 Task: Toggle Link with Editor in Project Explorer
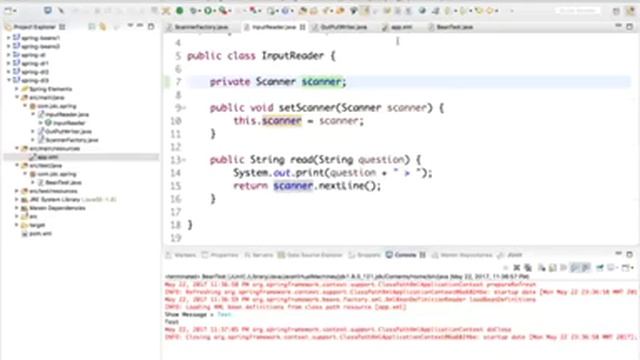103,27
